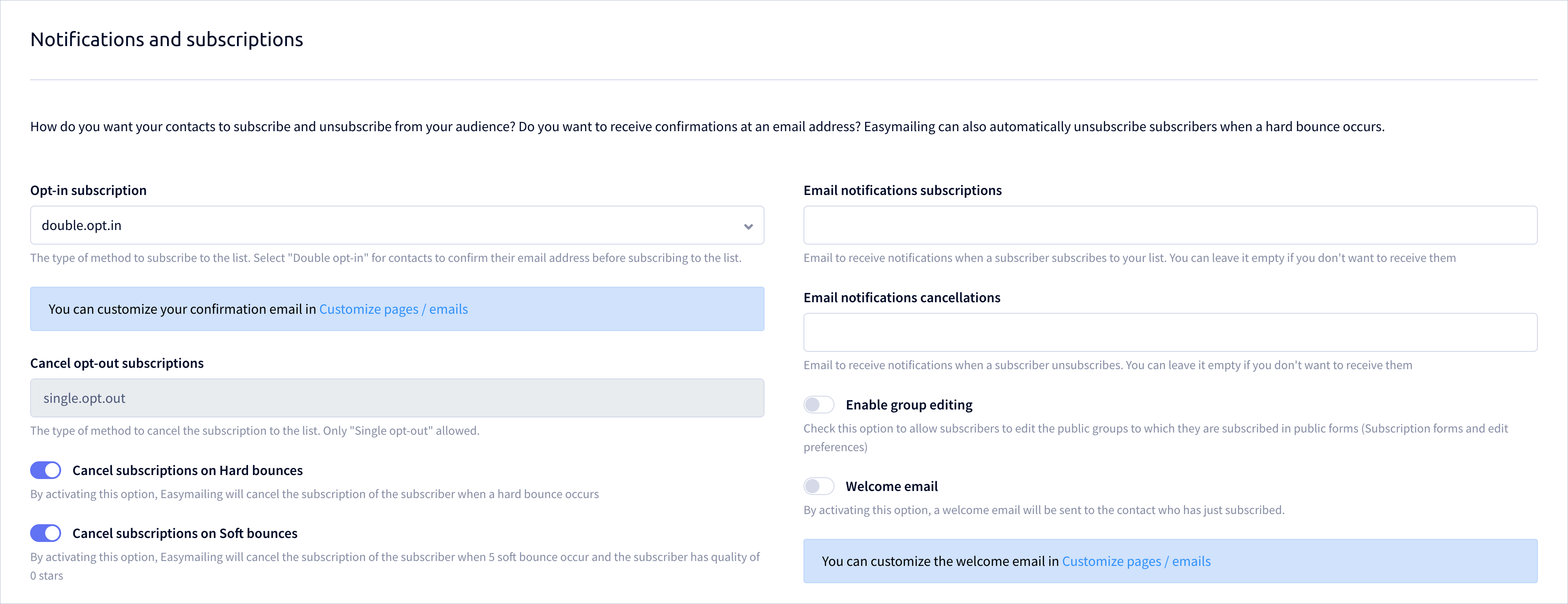Click the Cancel subscriptions on Hard bounces label
The image size is (1568, 604).
point(187,471)
